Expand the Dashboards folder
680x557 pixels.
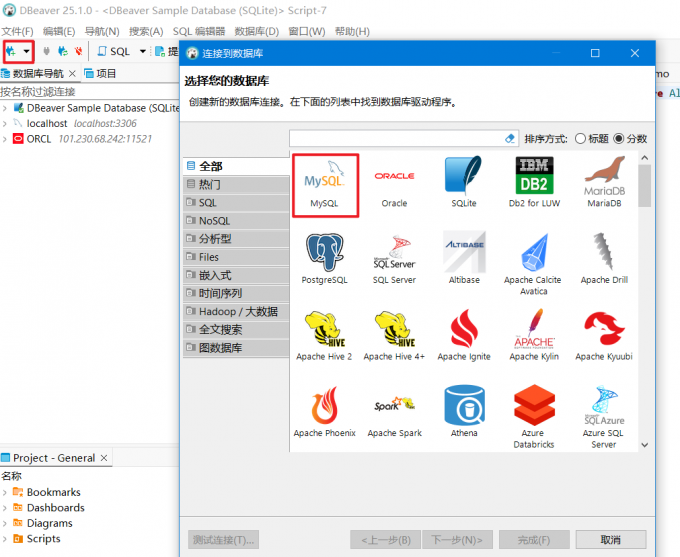5,508
